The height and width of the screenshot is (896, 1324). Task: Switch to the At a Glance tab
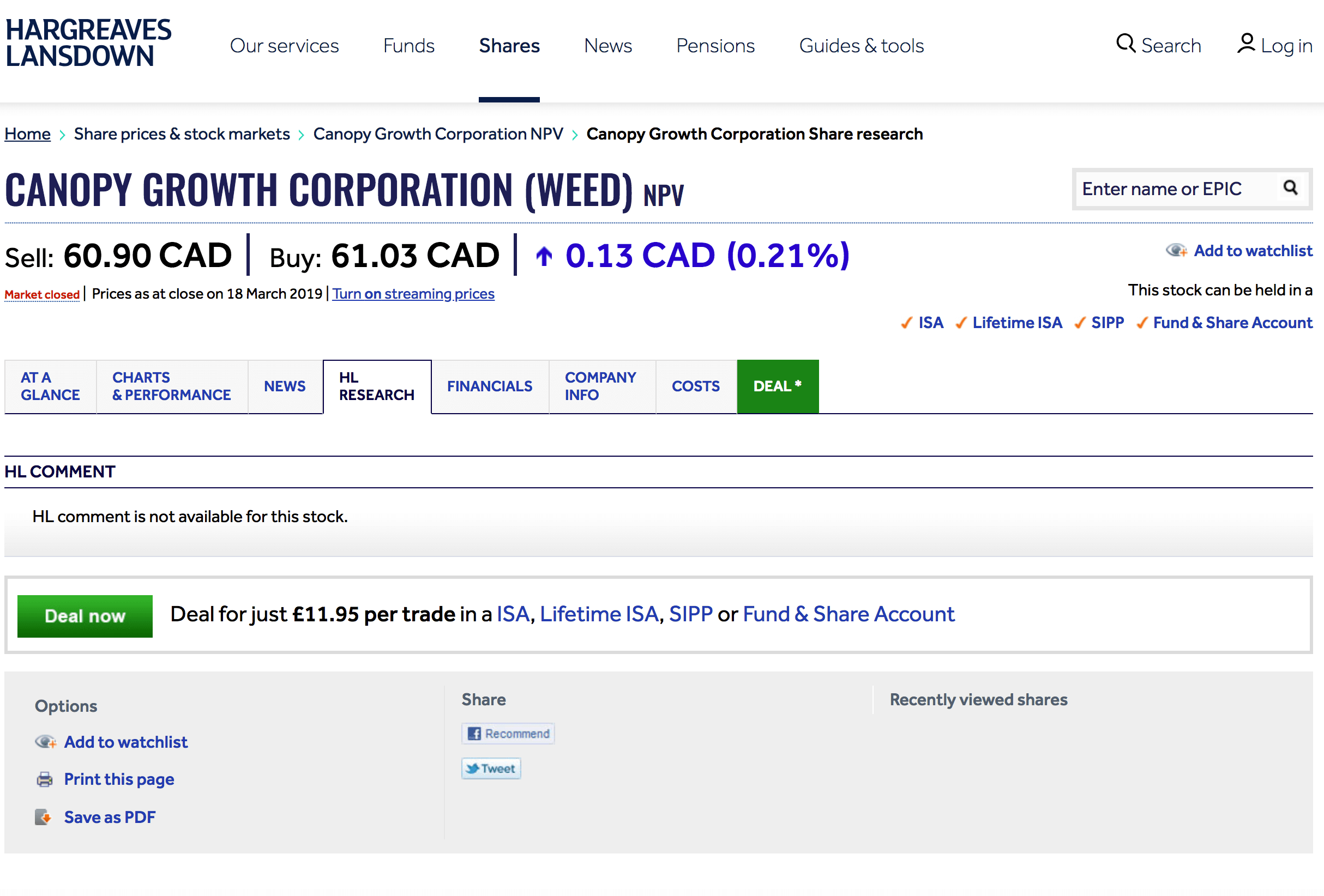pos(50,386)
